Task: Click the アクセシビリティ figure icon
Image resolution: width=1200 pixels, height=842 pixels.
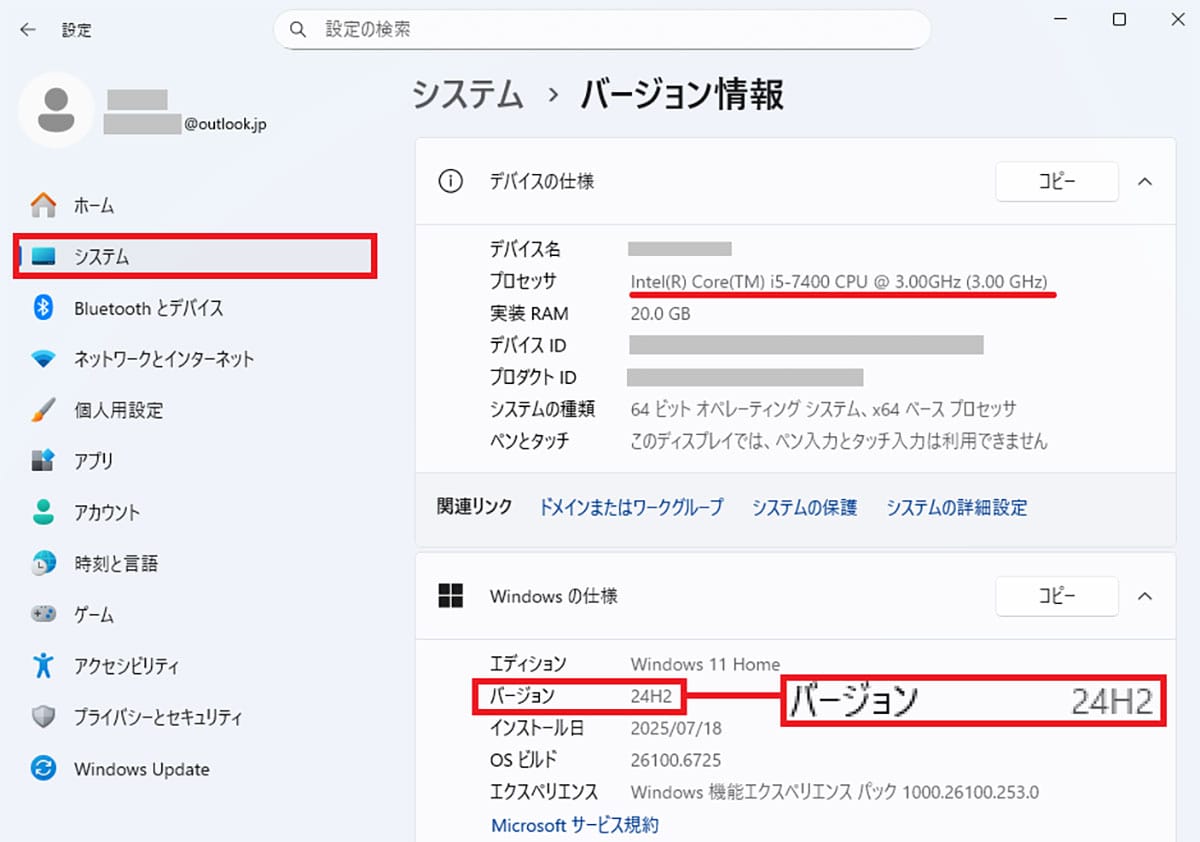Action: [44, 665]
